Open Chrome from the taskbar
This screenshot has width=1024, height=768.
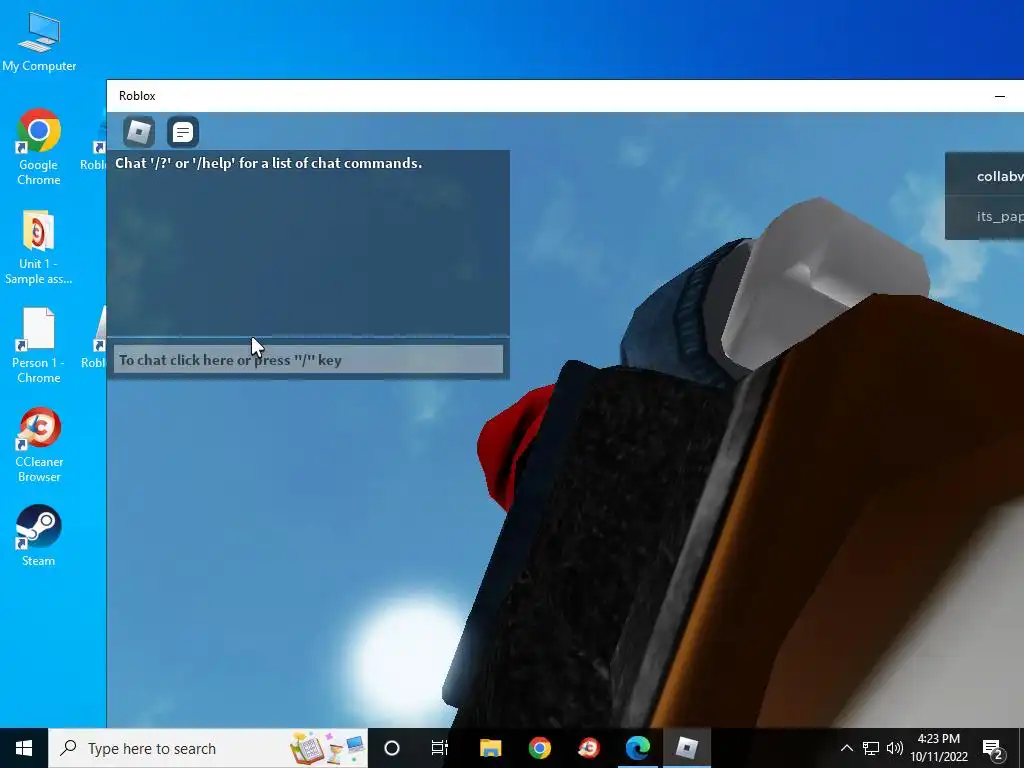[539, 748]
